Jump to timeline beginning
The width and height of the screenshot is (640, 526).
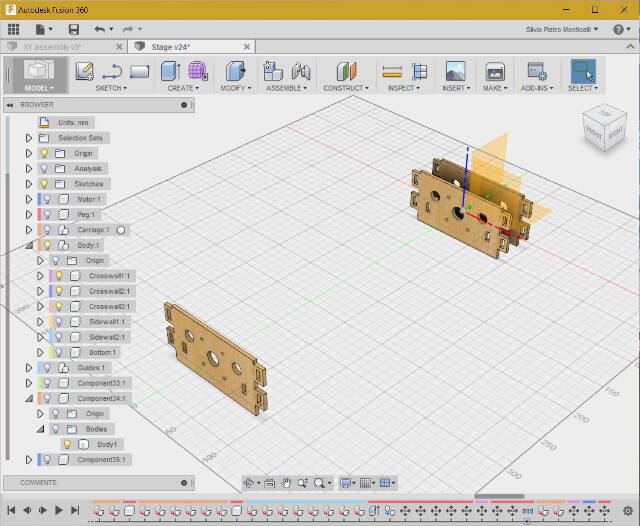click(11, 510)
